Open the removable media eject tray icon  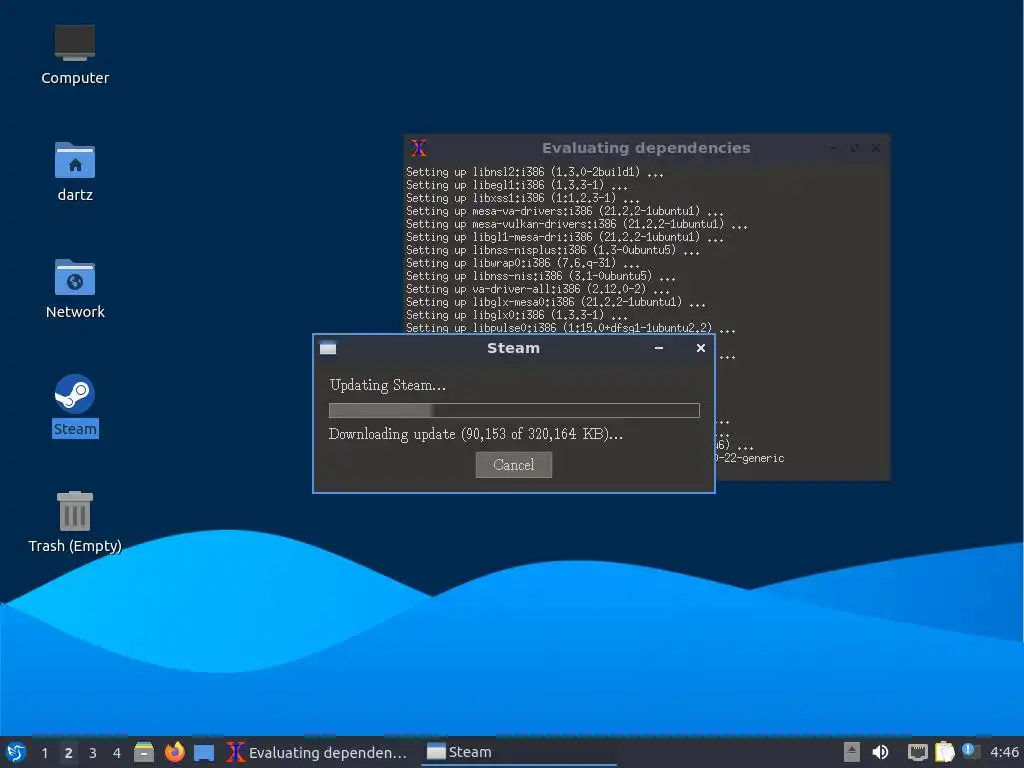(851, 752)
